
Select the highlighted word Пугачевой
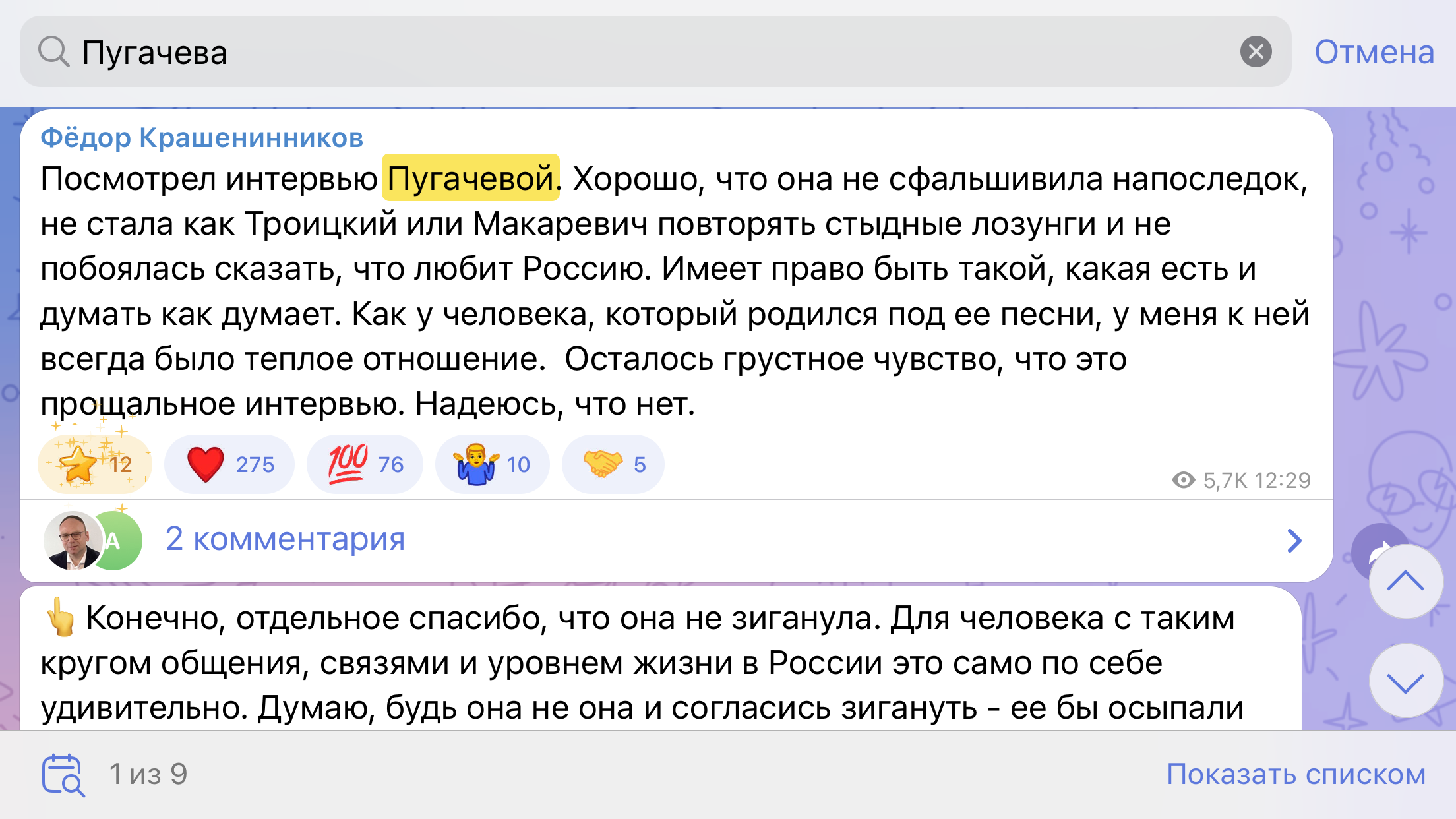pyautogui.click(x=470, y=178)
